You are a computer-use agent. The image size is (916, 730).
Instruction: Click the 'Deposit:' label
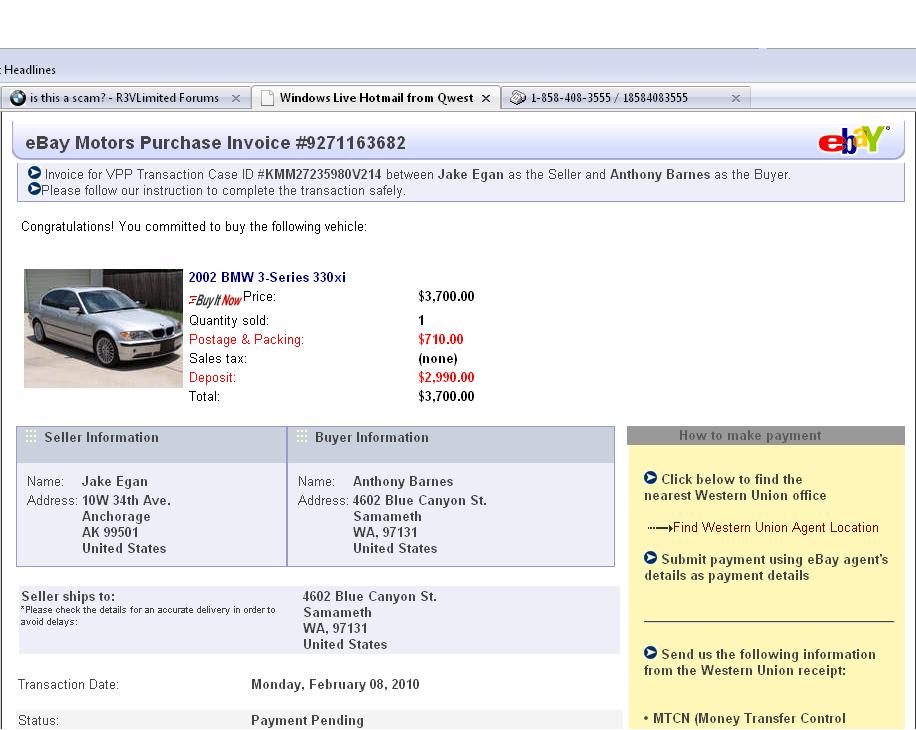(212, 377)
